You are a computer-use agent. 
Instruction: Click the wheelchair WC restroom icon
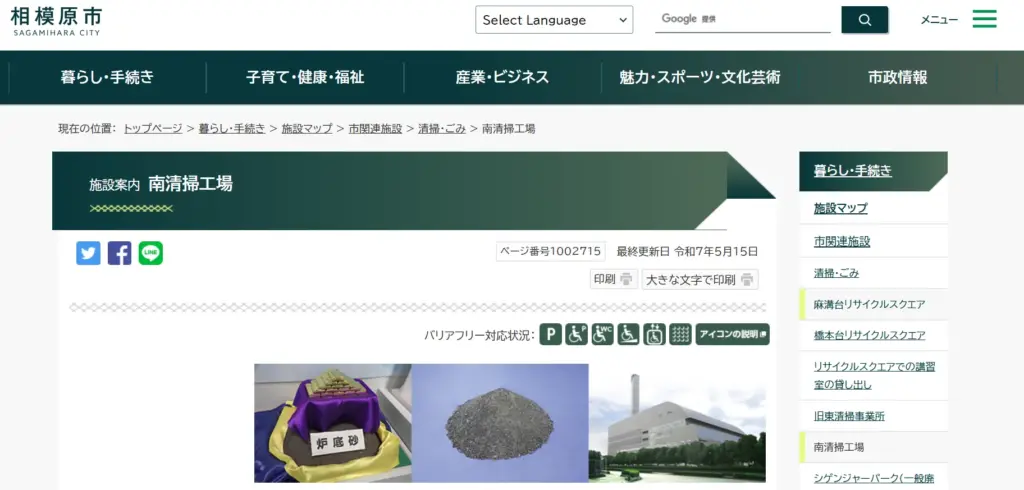pos(603,335)
